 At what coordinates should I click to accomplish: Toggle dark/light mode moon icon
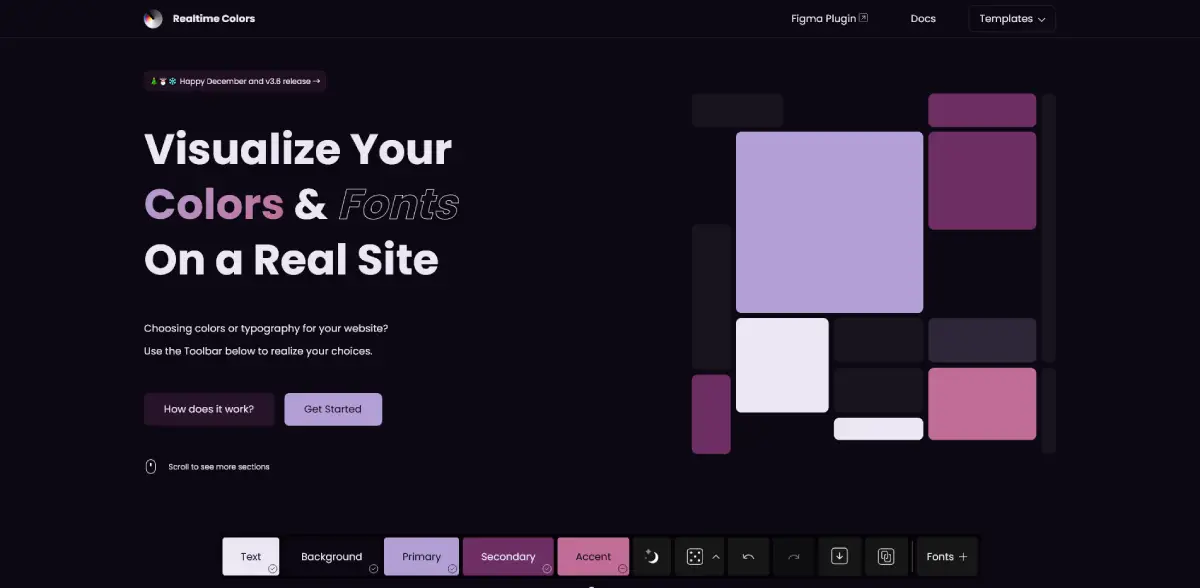click(652, 557)
